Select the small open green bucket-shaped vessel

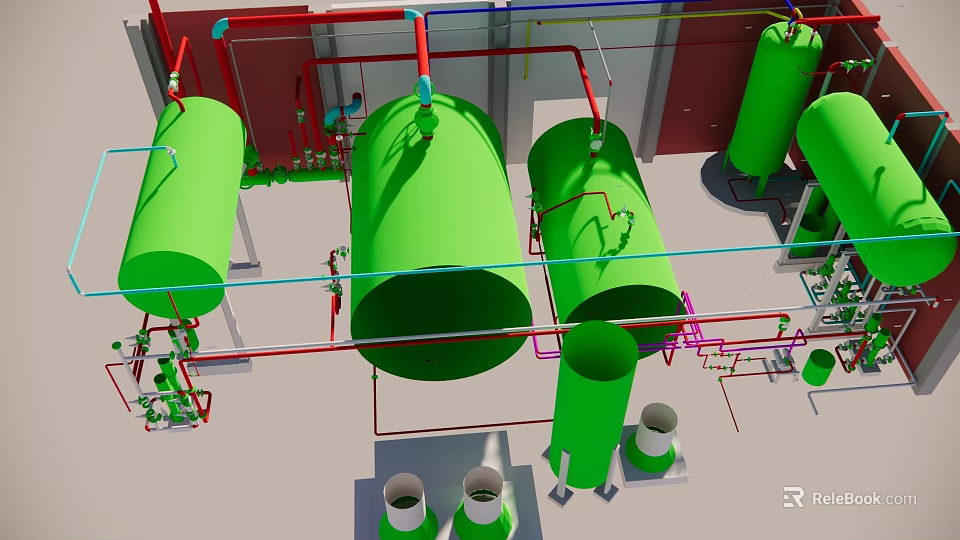pyautogui.click(x=818, y=367)
